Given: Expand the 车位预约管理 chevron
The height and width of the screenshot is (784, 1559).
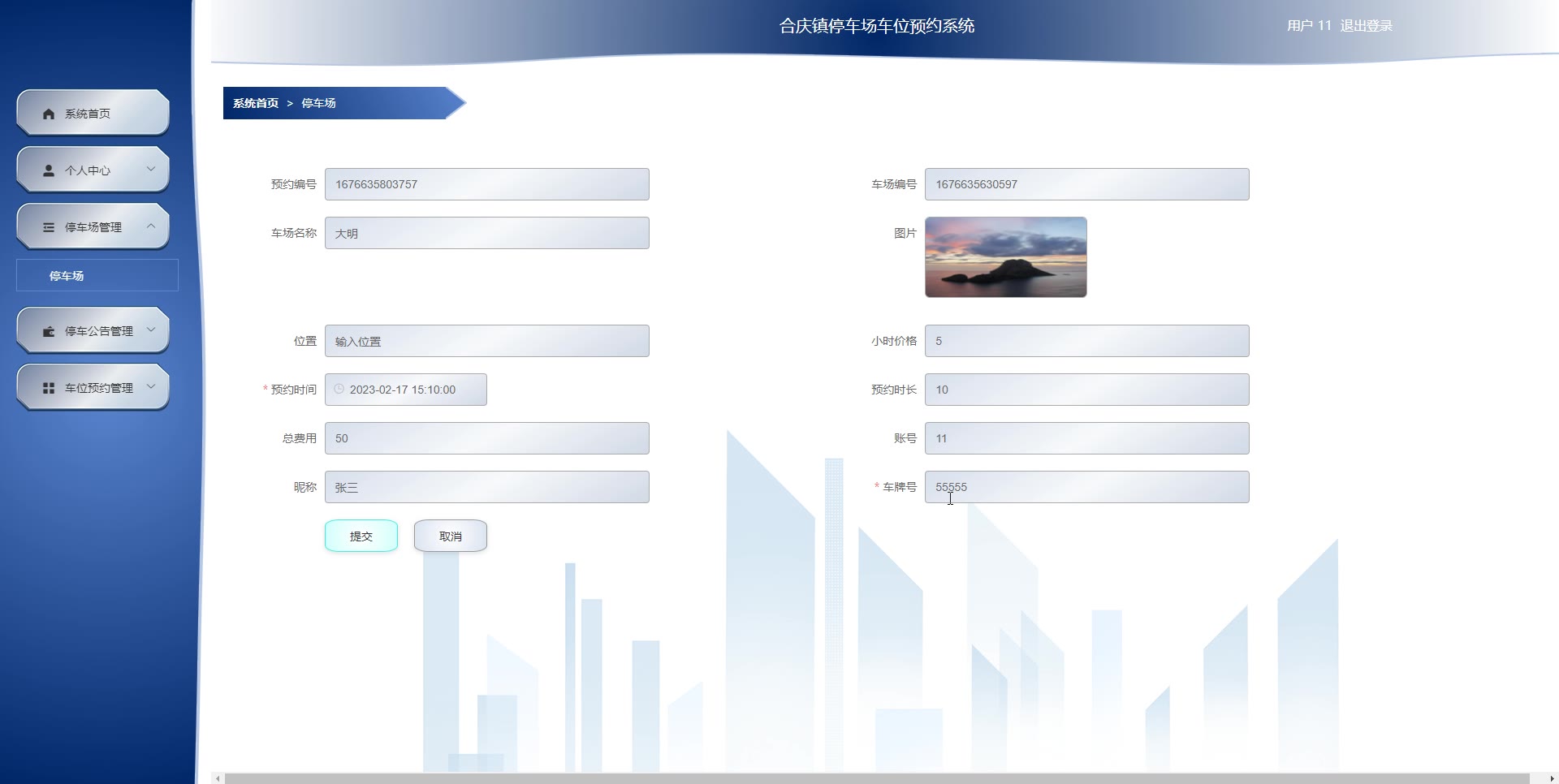Looking at the screenshot, I should [151, 386].
